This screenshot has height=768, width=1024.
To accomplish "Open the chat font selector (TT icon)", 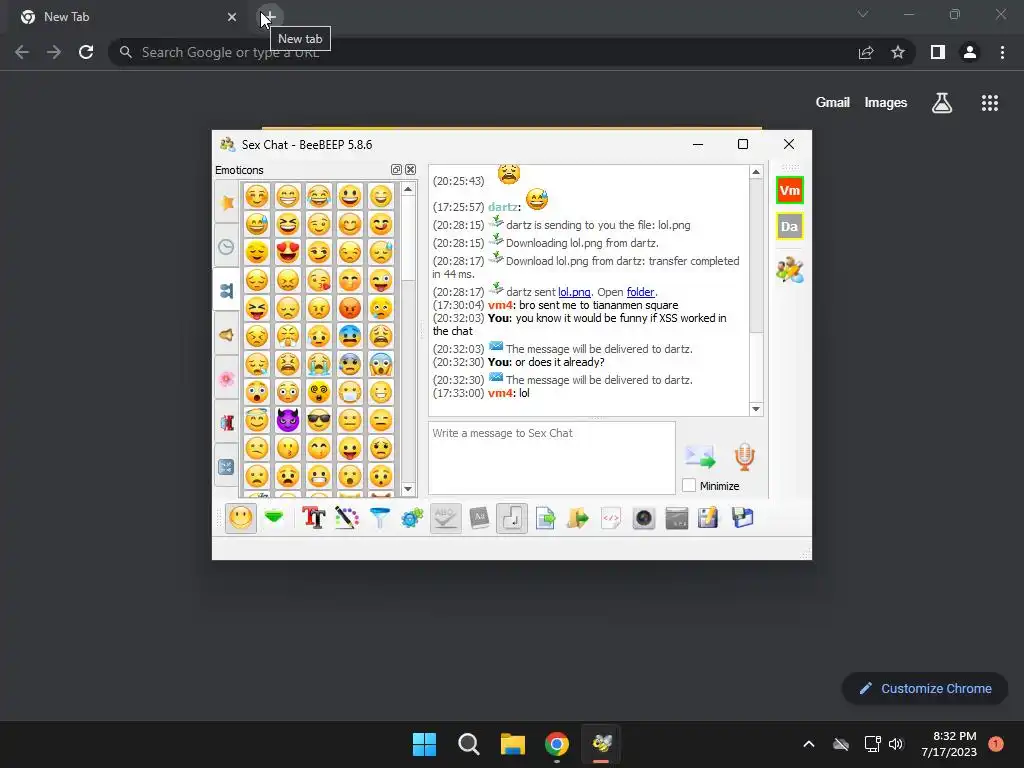I will [313, 518].
